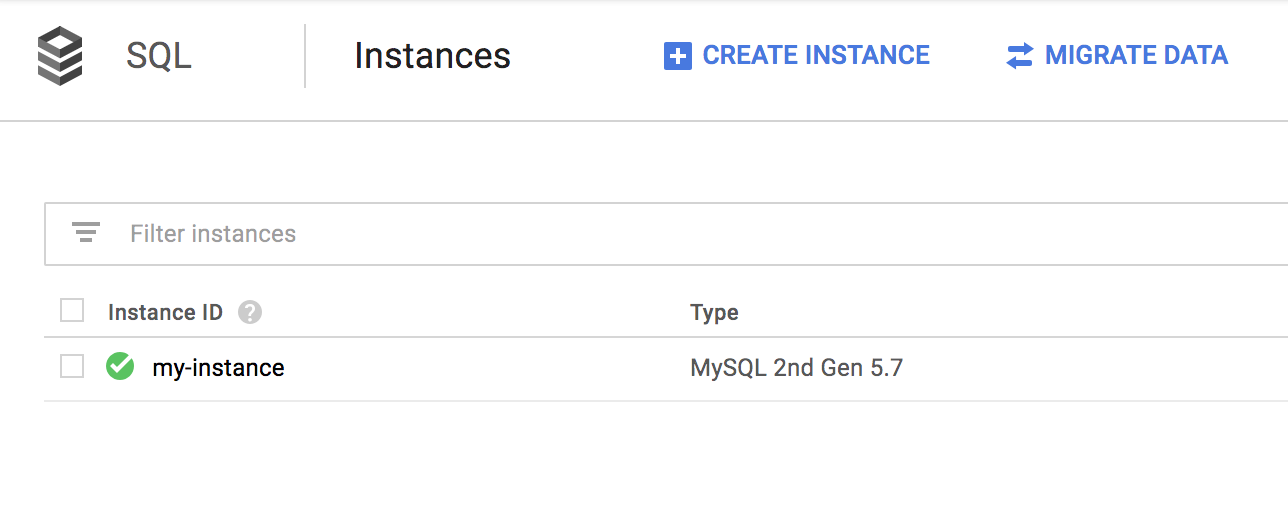Focus the Filter instances text field

tap(600, 234)
